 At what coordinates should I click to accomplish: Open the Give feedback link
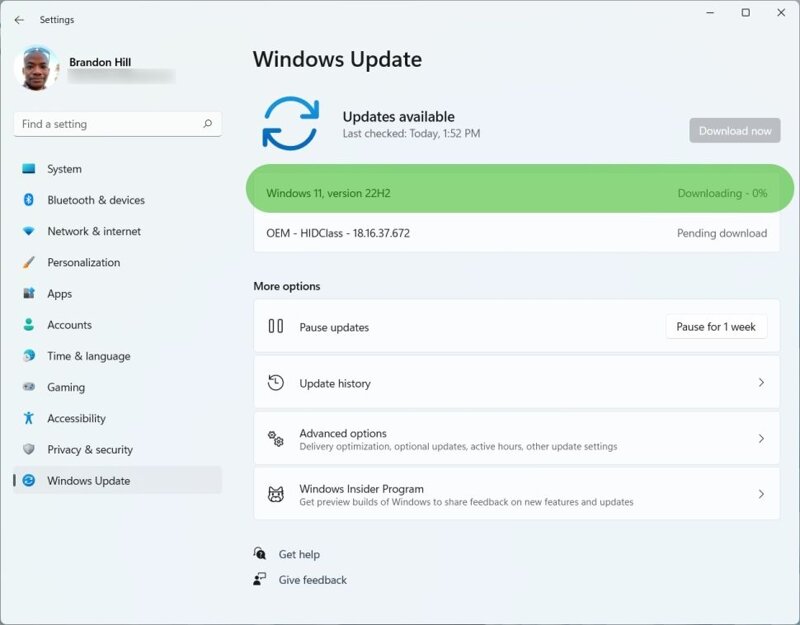click(313, 580)
